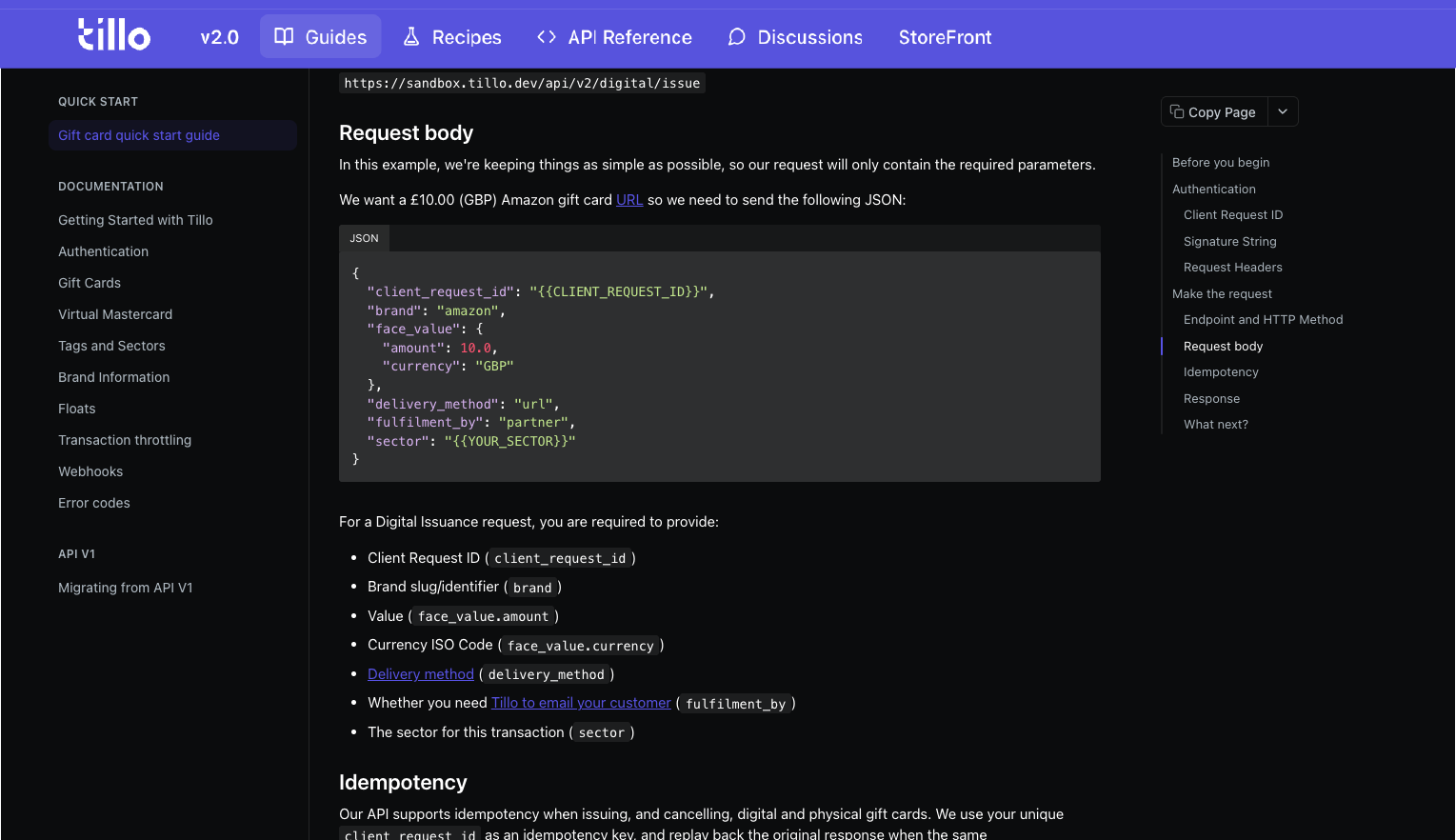
Task: Click the Copy Page button
Action: pyautogui.click(x=1214, y=111)
